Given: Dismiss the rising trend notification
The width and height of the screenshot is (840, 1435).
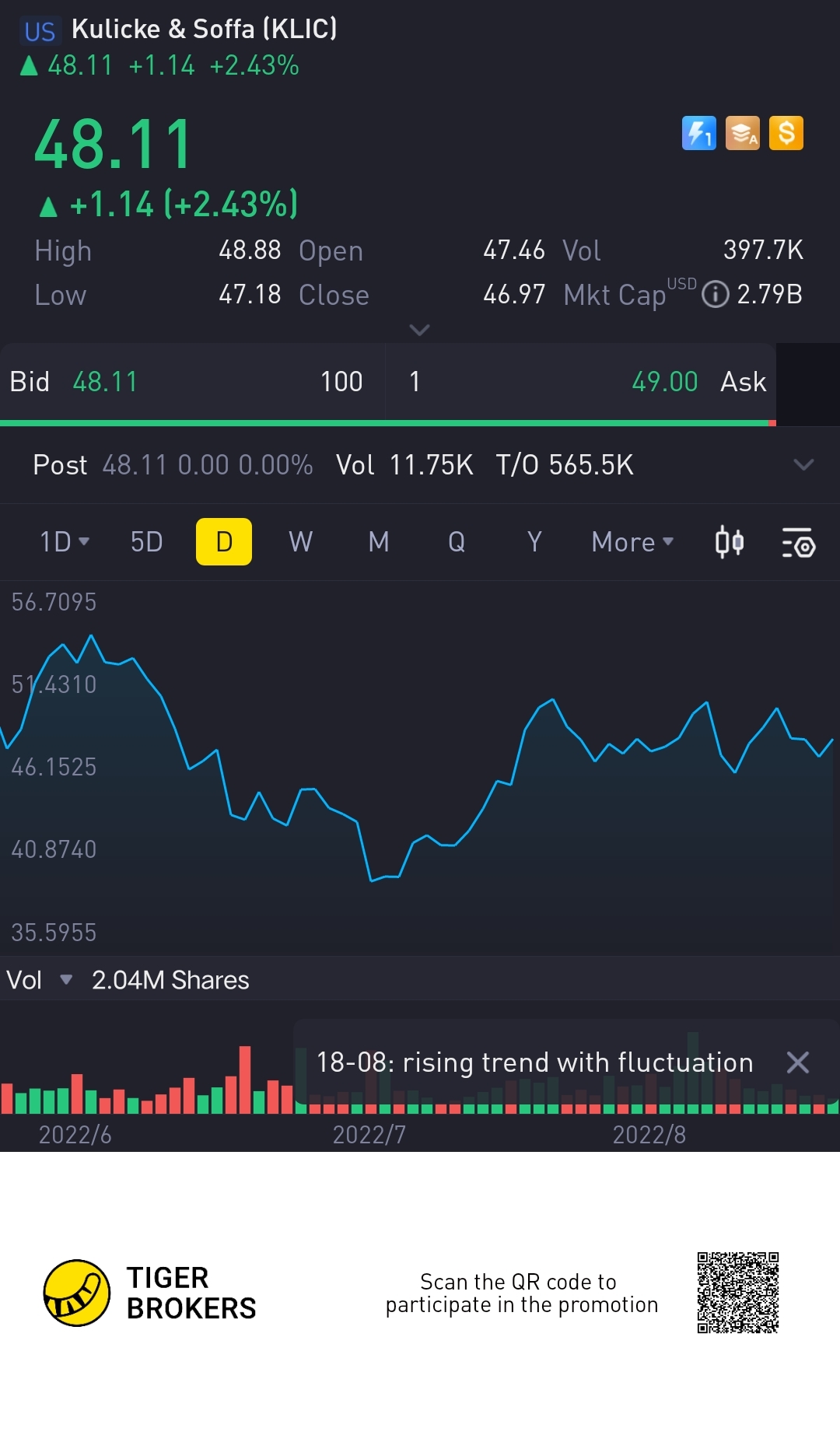Looking at the screenshot, I should click(798, 1062).
